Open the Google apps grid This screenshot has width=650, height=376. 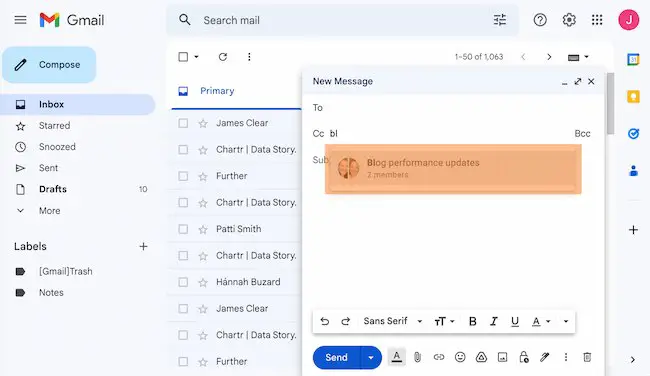(x=597, y=20)
